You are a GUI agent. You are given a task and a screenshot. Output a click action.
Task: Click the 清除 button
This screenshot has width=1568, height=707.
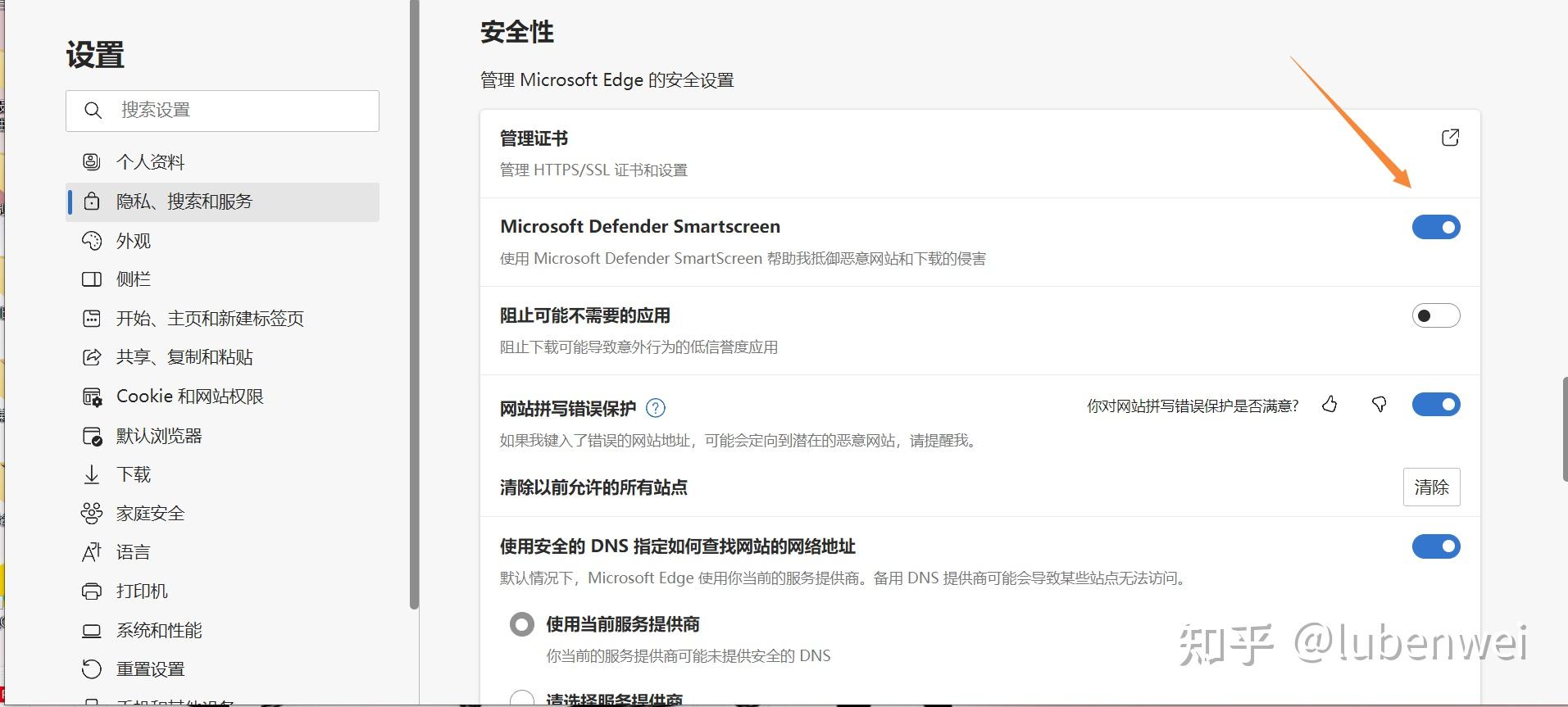click(x=1431, y=487)
